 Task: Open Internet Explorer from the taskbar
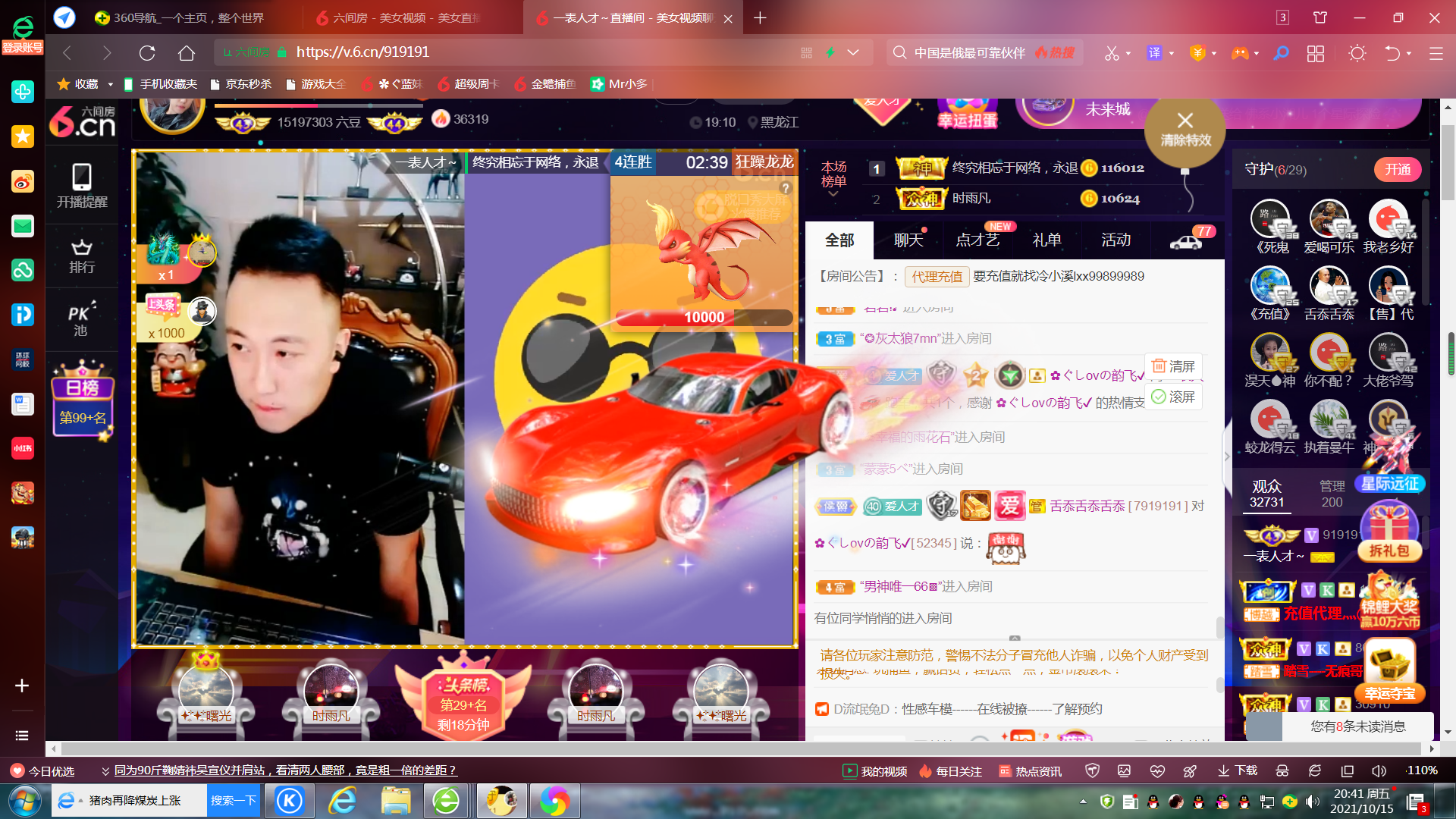click(343, 801)
